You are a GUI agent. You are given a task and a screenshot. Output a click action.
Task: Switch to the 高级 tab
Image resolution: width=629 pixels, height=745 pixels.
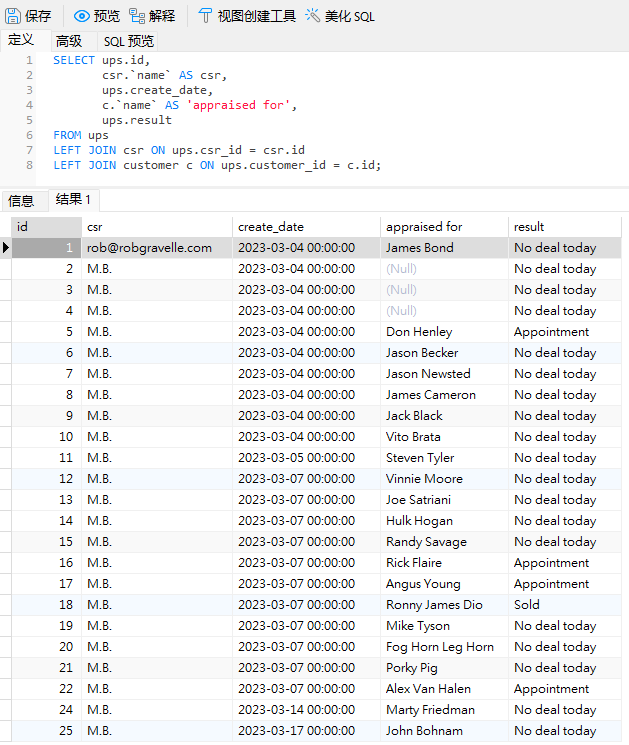69,41
